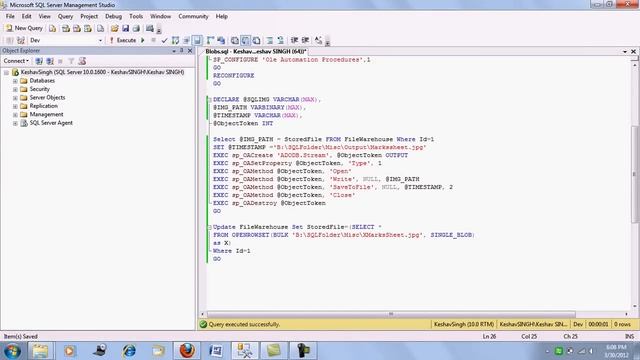
Task: Open a new Database Engine Query
Action: 53,28
